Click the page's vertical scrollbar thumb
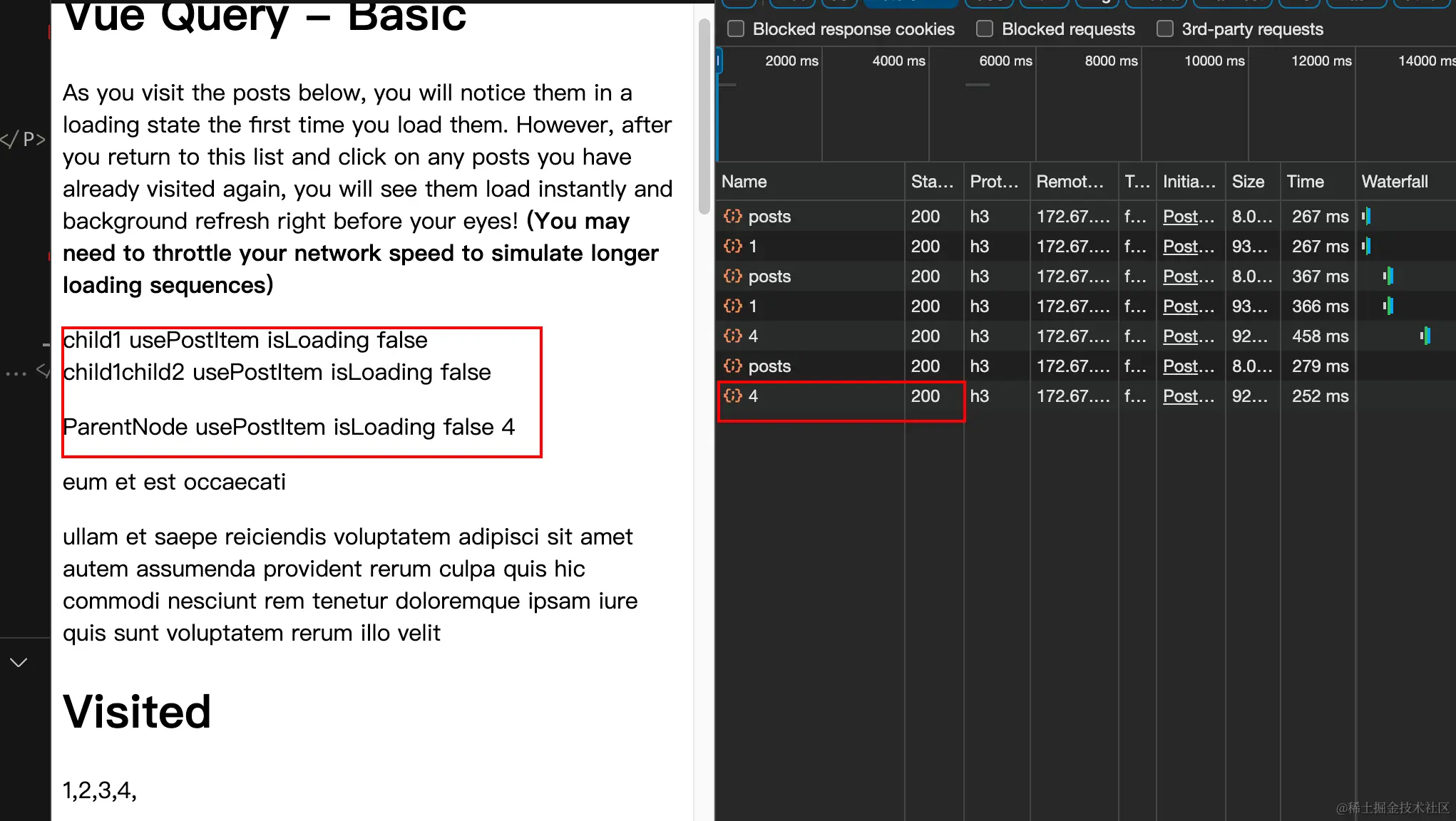The image size is (1456, 821). pos(704,118)
